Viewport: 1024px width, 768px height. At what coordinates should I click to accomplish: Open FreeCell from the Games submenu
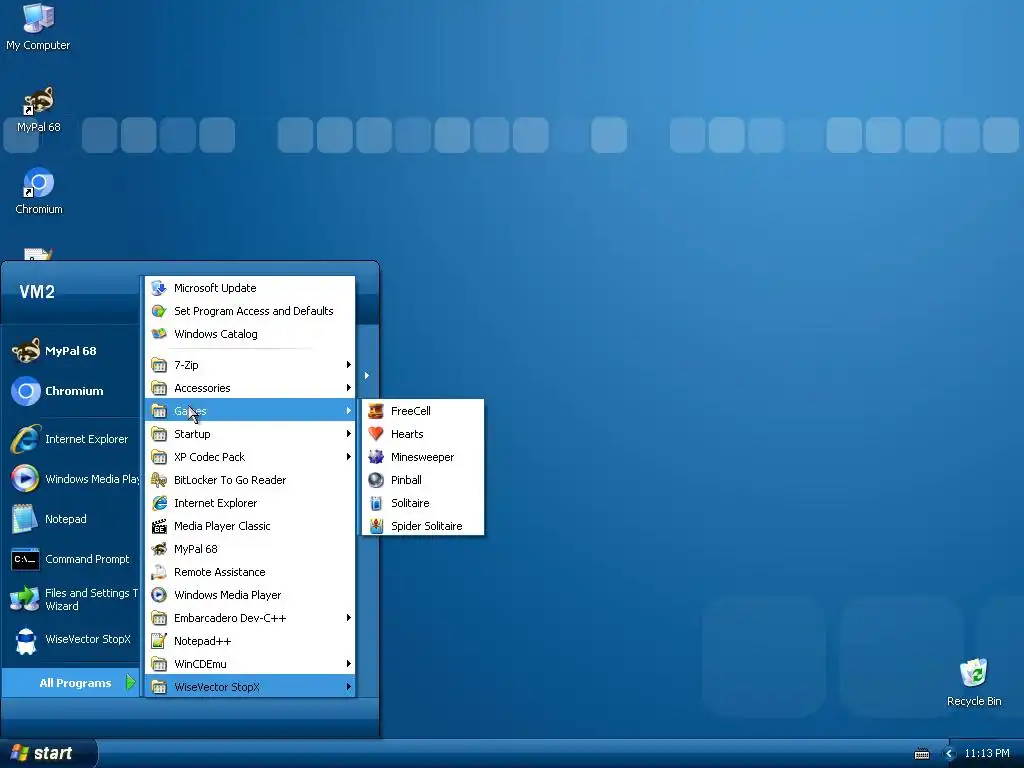[x=423, y=411]
